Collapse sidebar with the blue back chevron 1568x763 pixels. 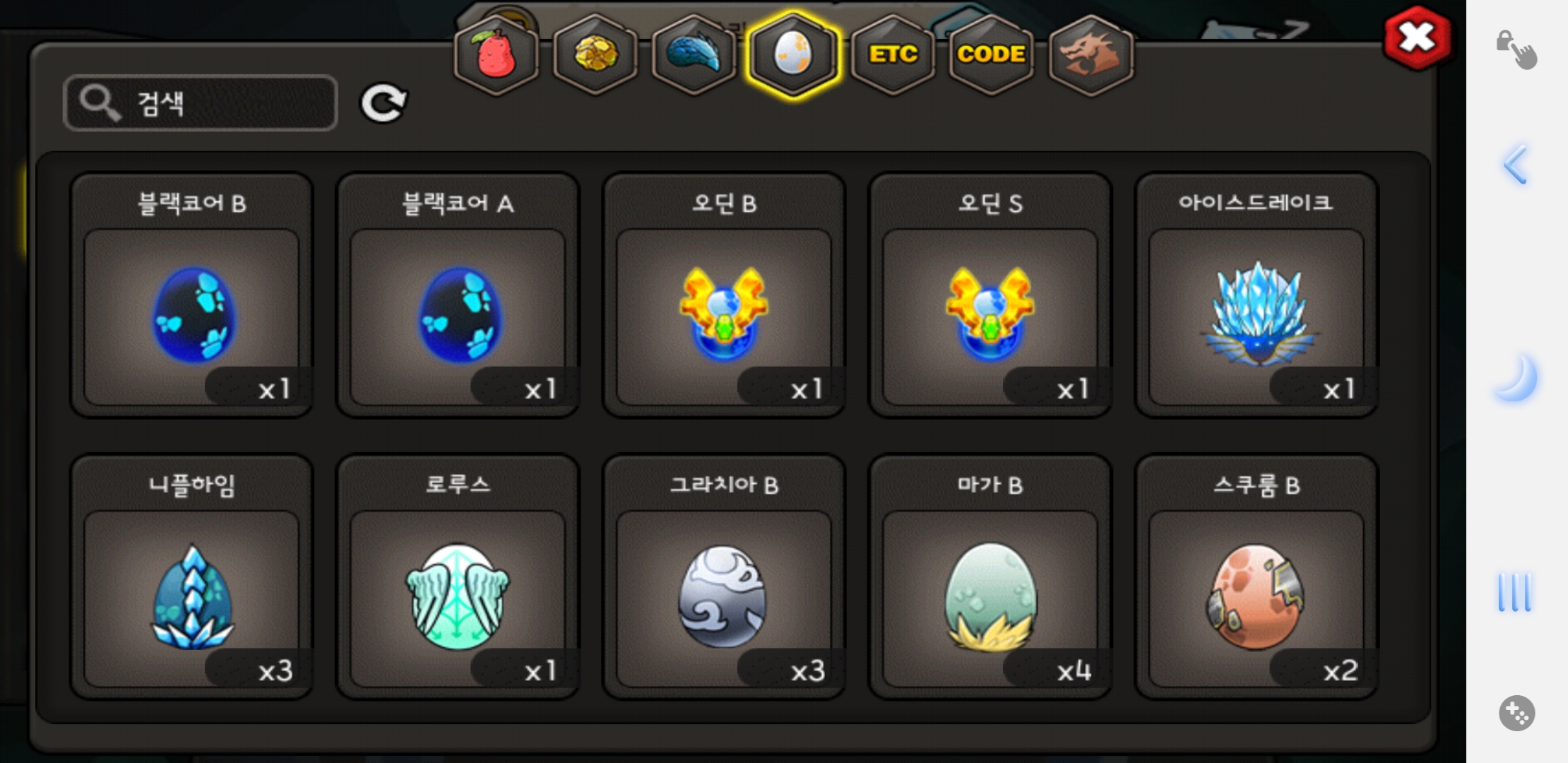[1516, 164]
